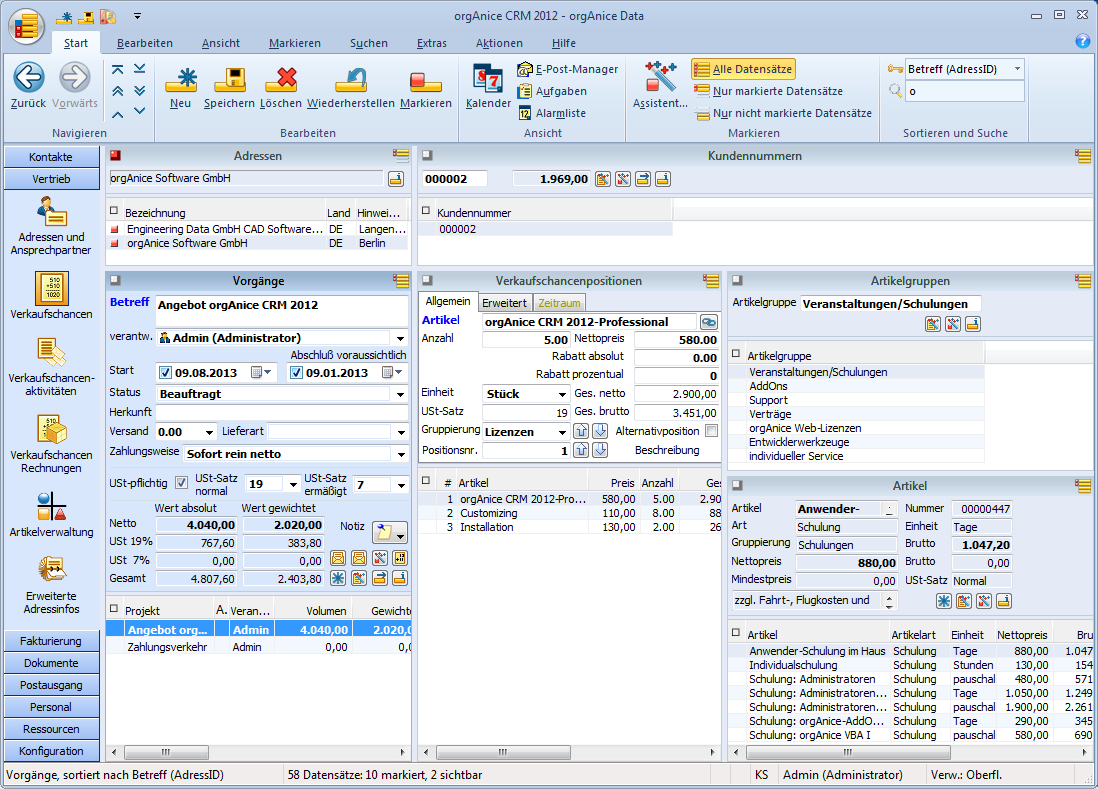Enable the Alternativposition checkbox
1098x789 pixels.
711,431
